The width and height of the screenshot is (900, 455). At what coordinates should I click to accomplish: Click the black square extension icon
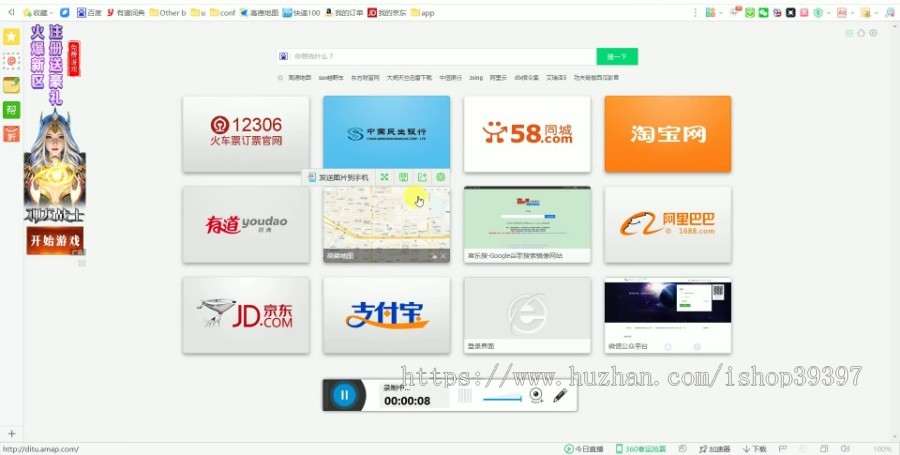(790, 13)
